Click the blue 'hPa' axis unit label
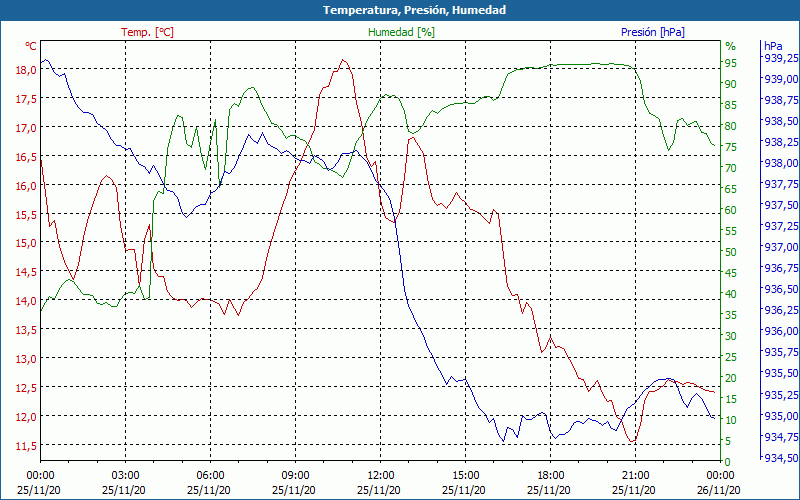This screenshot has width=800, height=500. pos(773,46)
